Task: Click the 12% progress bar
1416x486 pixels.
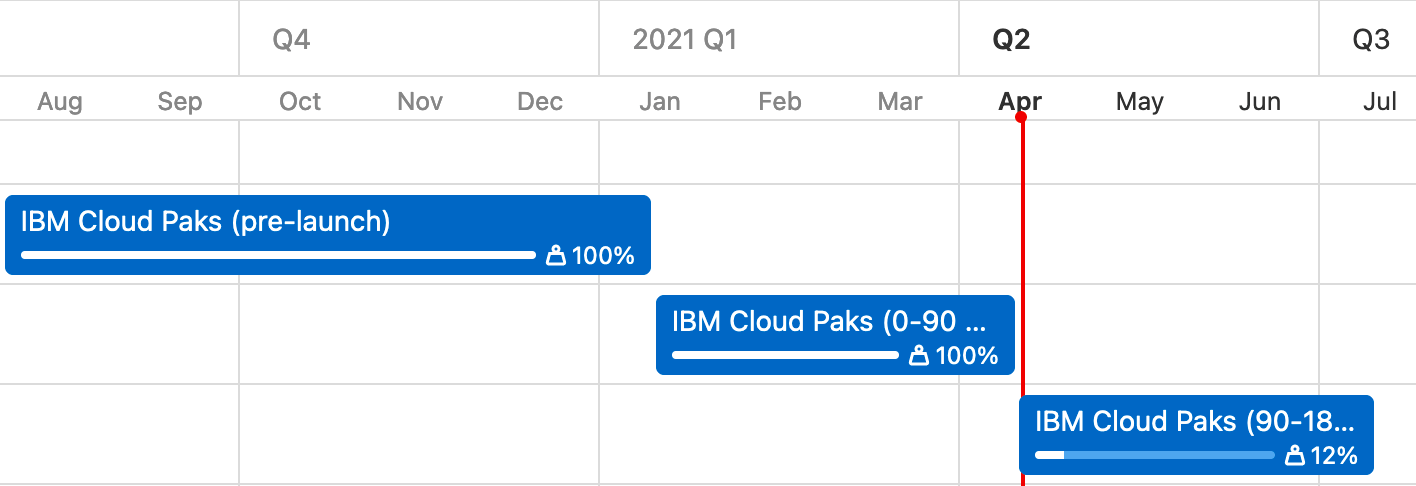Action: tap(1155, 455)
